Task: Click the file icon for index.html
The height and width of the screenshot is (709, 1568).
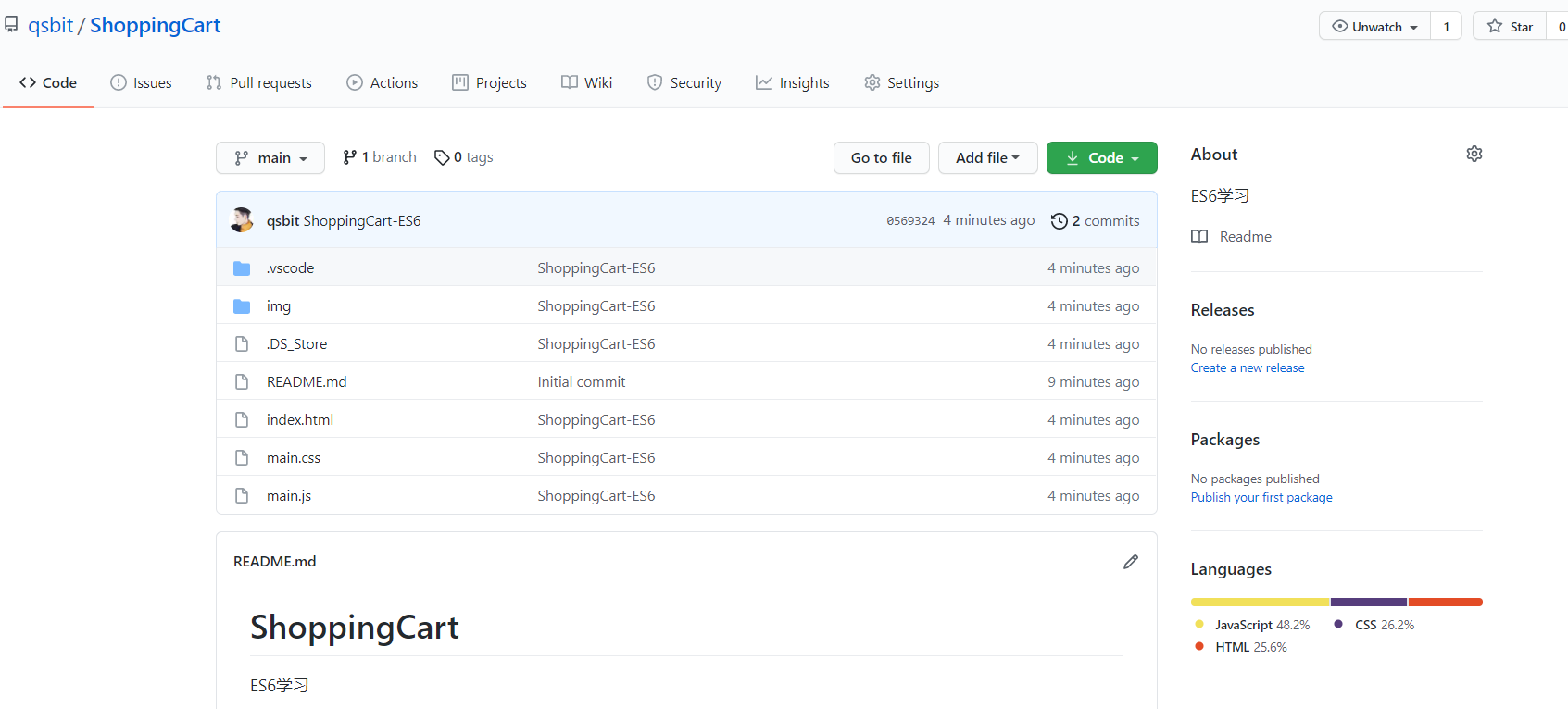Action: pos(242,420)
